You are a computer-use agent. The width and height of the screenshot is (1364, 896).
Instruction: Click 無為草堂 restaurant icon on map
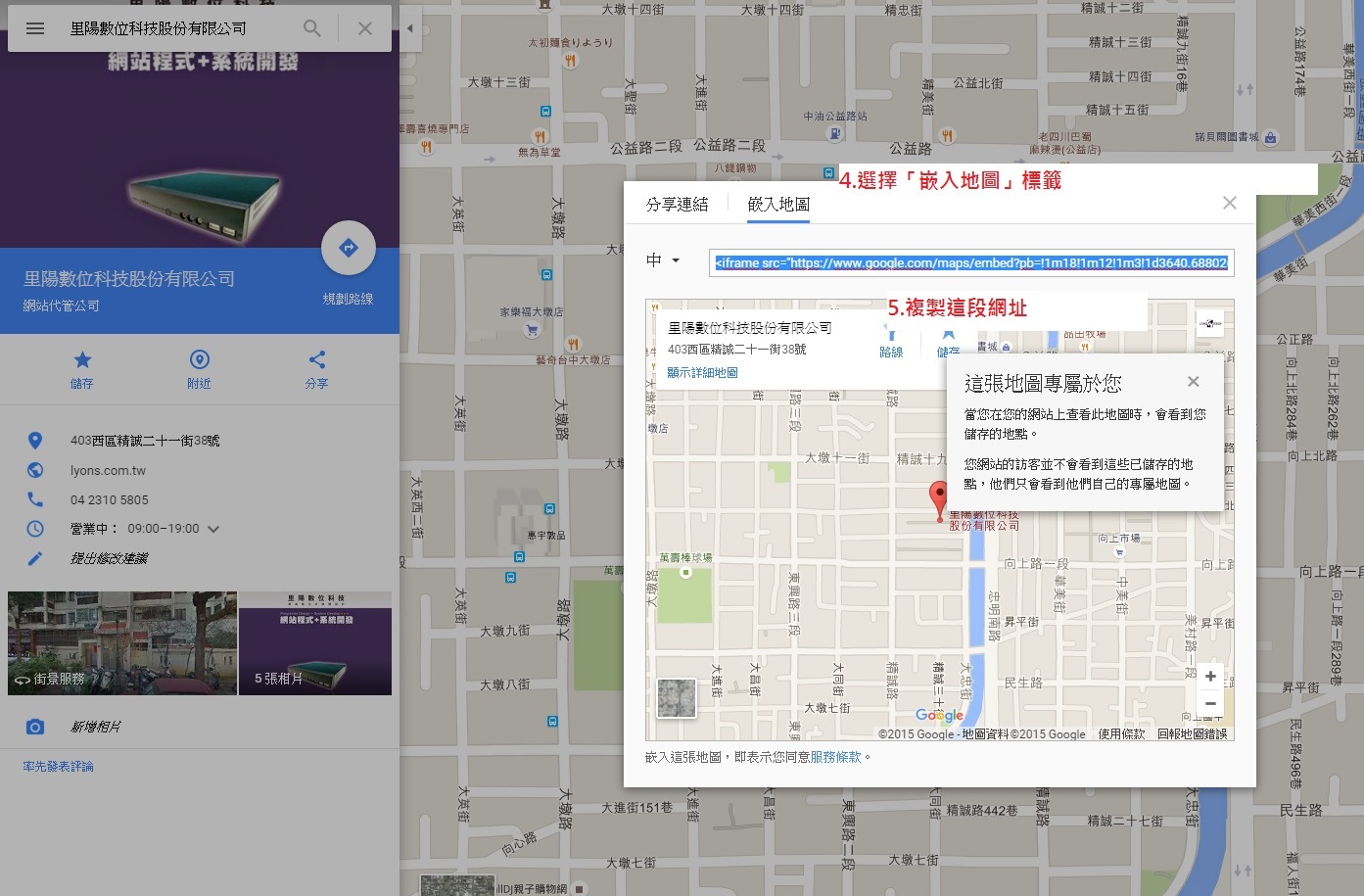(539, 136)
